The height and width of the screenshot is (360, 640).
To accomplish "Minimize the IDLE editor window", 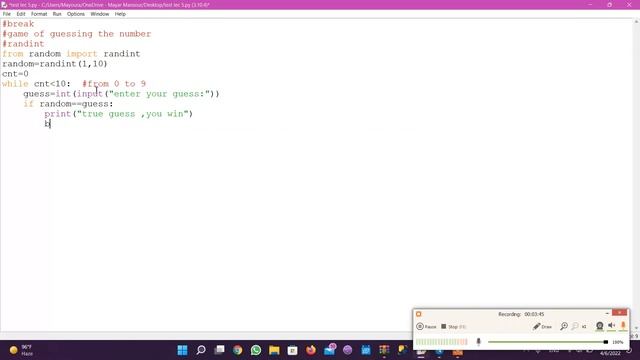I will 590,4.
